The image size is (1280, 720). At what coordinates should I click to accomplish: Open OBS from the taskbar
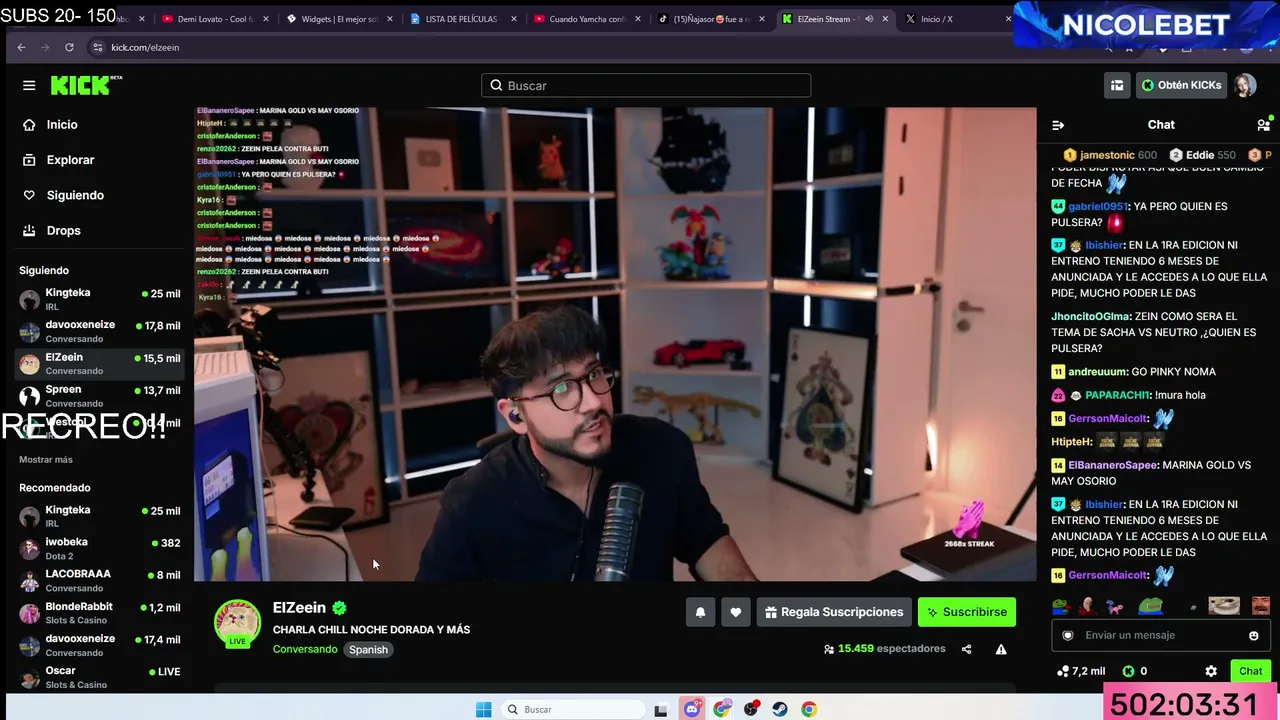[751, 709]
